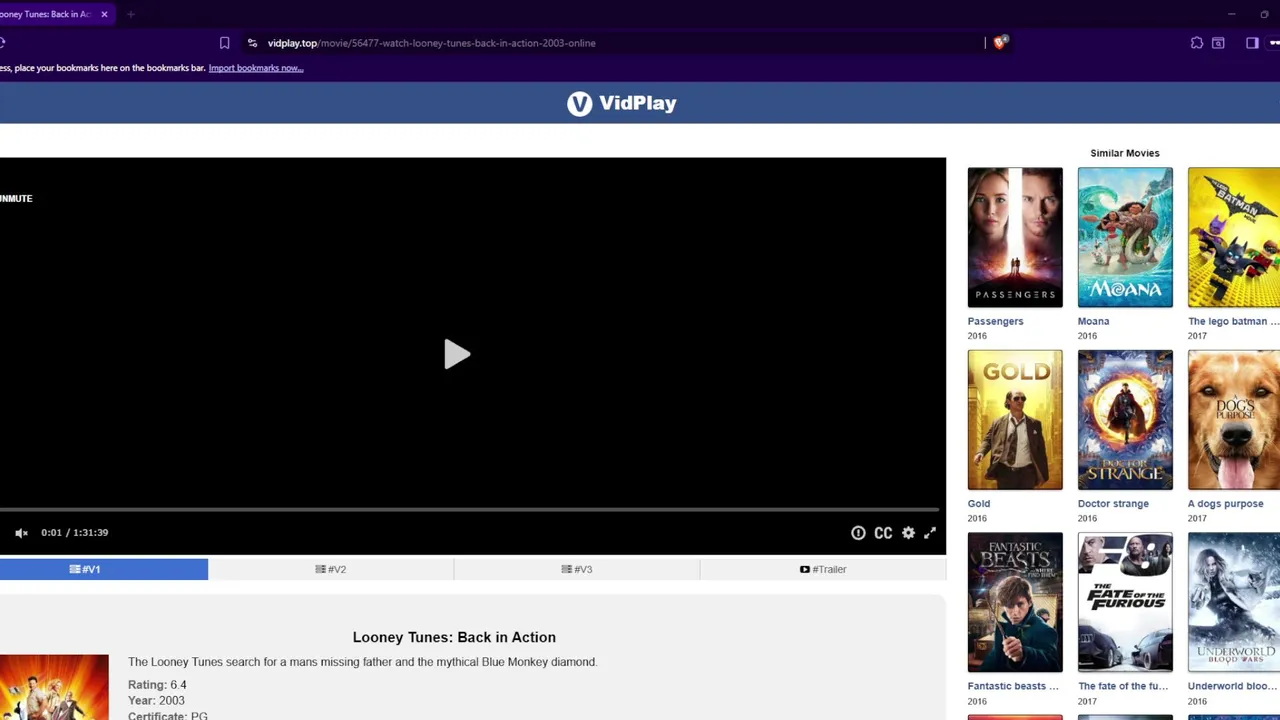
Task: Click the Gold title link
Action: (x=978, y=504)
